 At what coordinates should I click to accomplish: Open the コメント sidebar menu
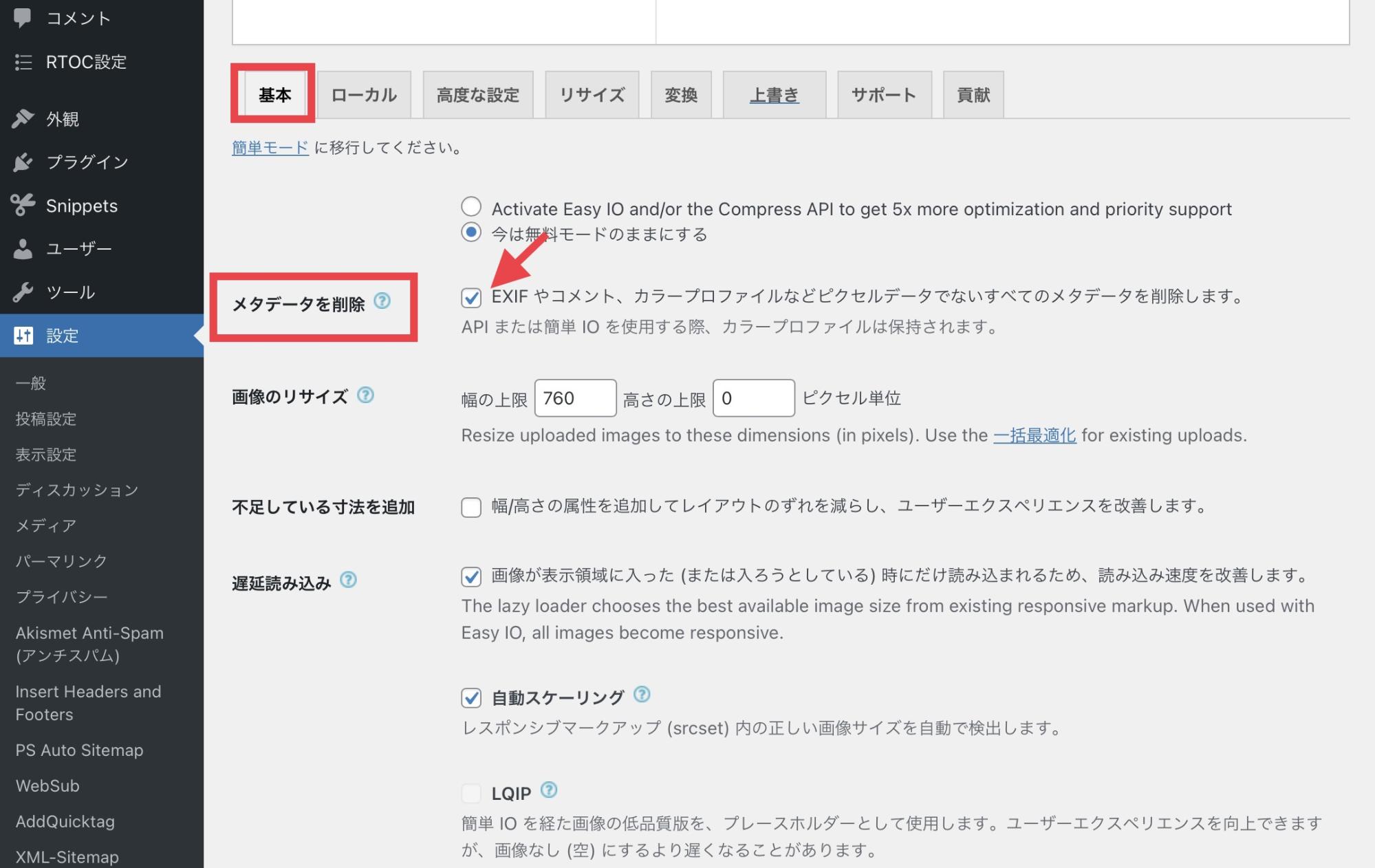coord(102,18)
